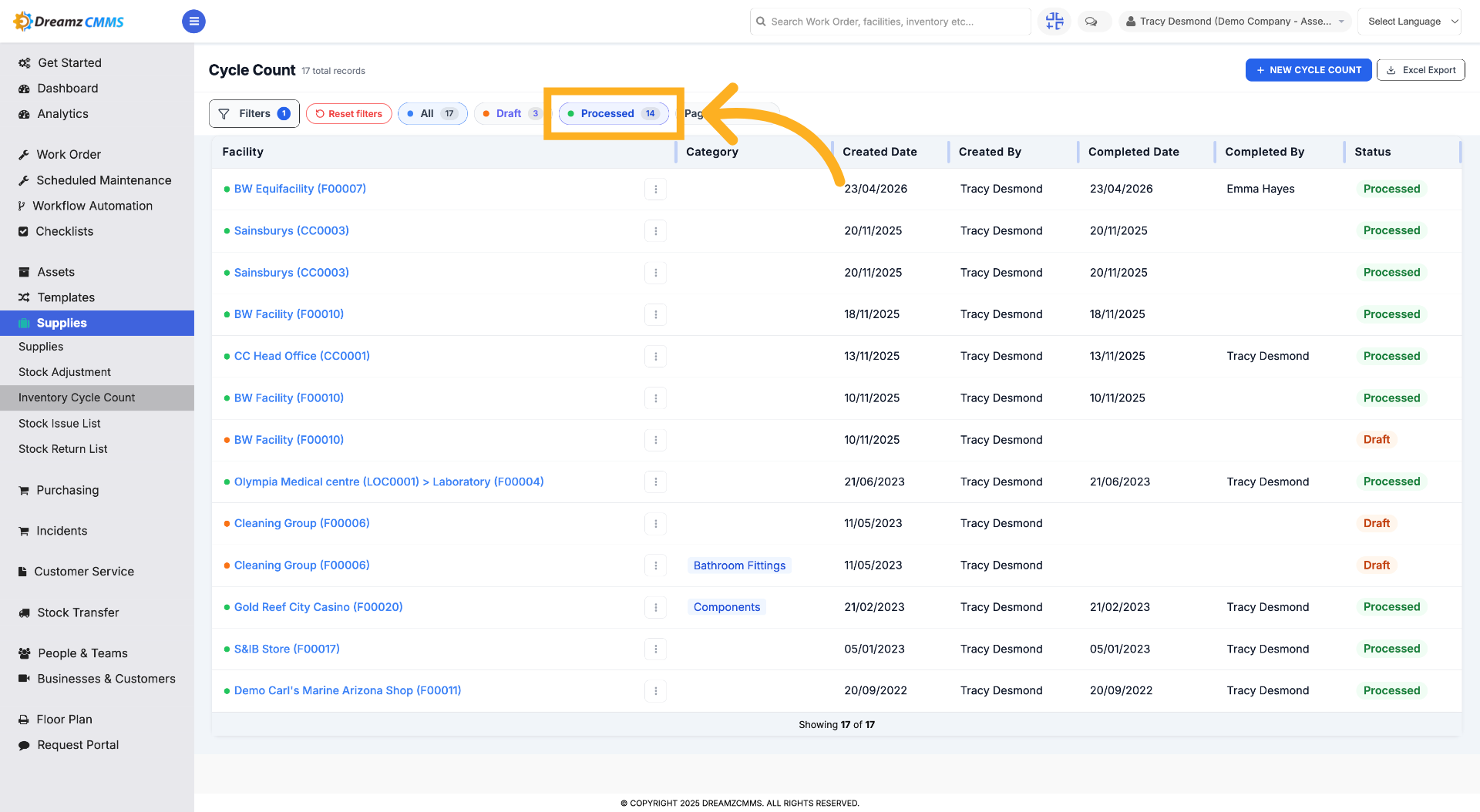Click the Dashboard icon in sidebar

click(24, 89)
